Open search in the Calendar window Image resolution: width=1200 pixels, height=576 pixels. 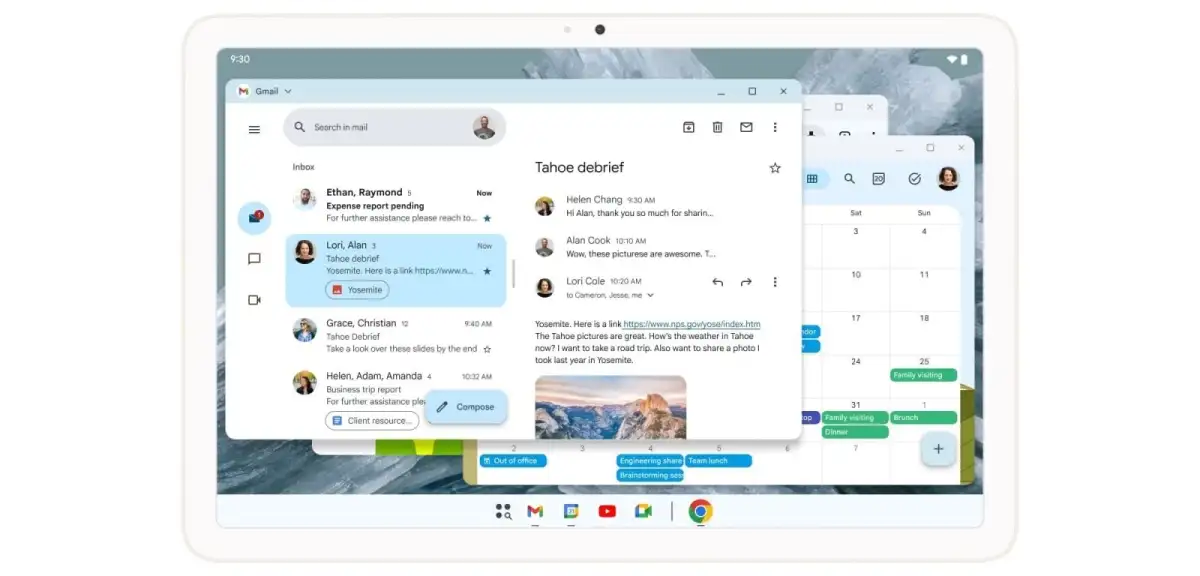pos(849,179)
